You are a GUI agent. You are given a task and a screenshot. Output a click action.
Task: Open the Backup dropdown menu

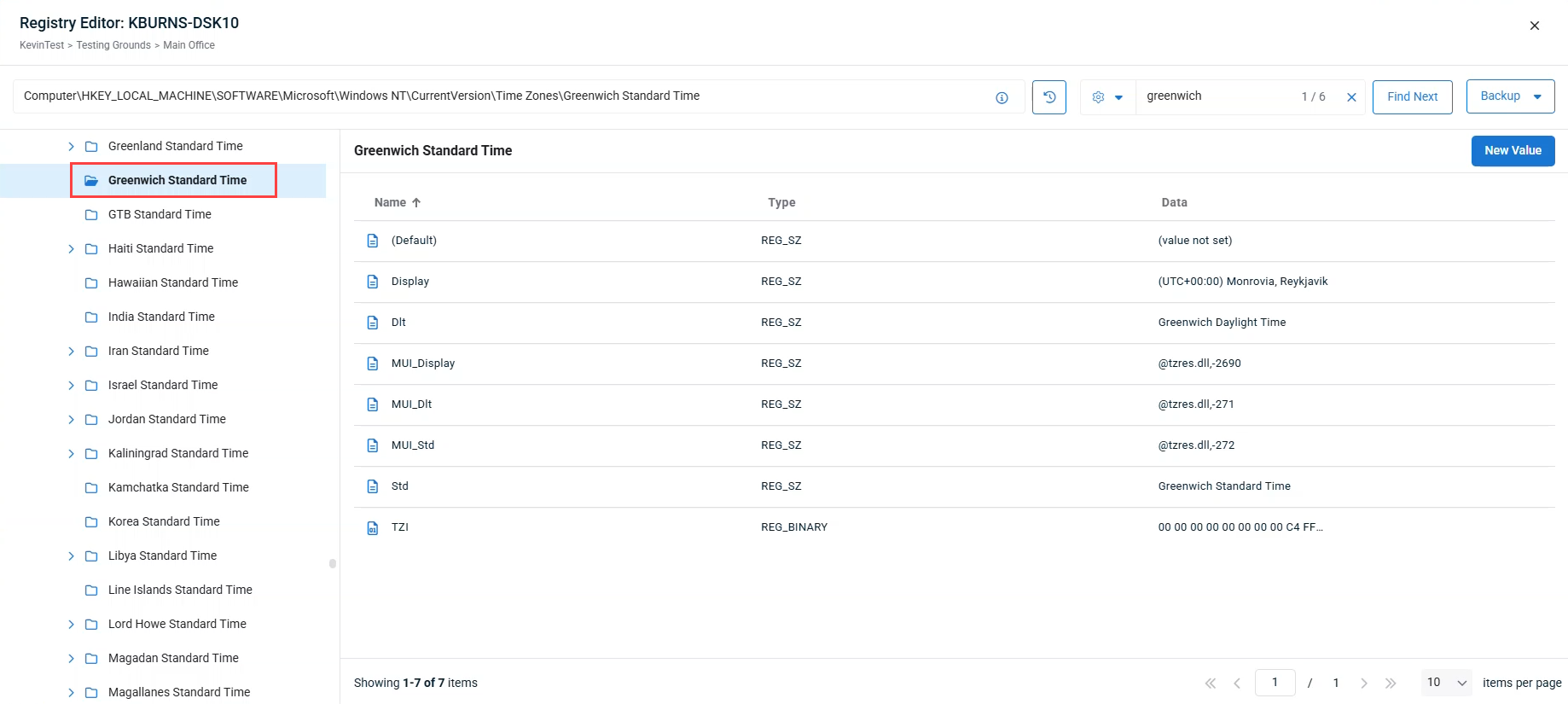[x=1510, y=96]
